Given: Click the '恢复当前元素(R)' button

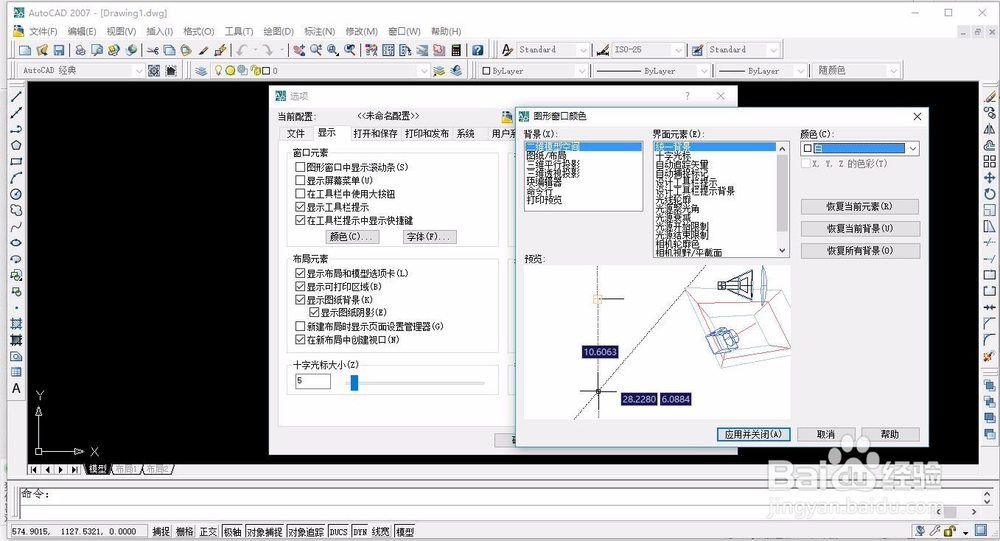Looking at the screenshot, I should 860,207.
